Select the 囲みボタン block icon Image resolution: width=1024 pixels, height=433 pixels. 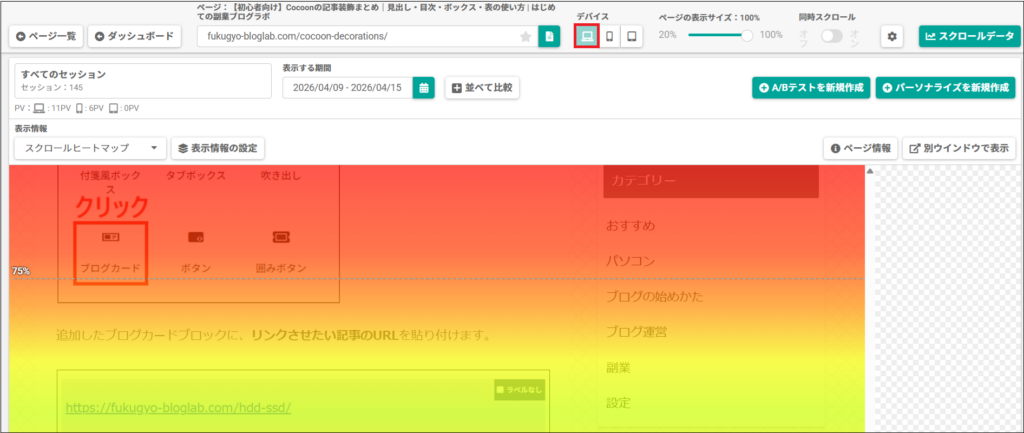pos(281,237)
